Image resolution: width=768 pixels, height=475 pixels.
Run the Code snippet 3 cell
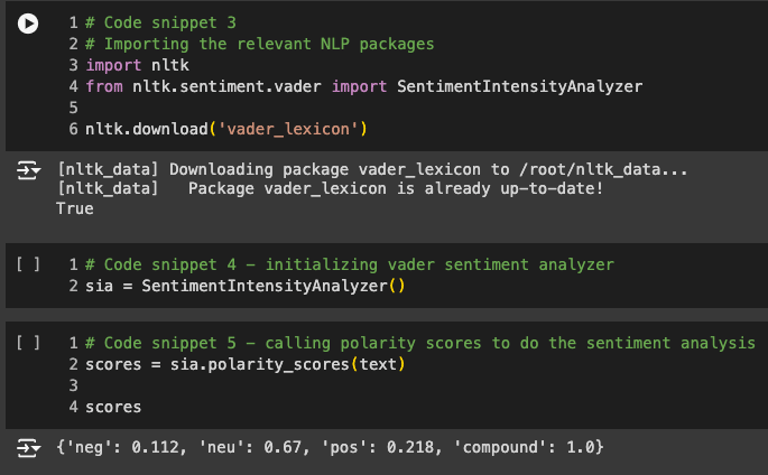pyautogui.click(x=28, y=23)
